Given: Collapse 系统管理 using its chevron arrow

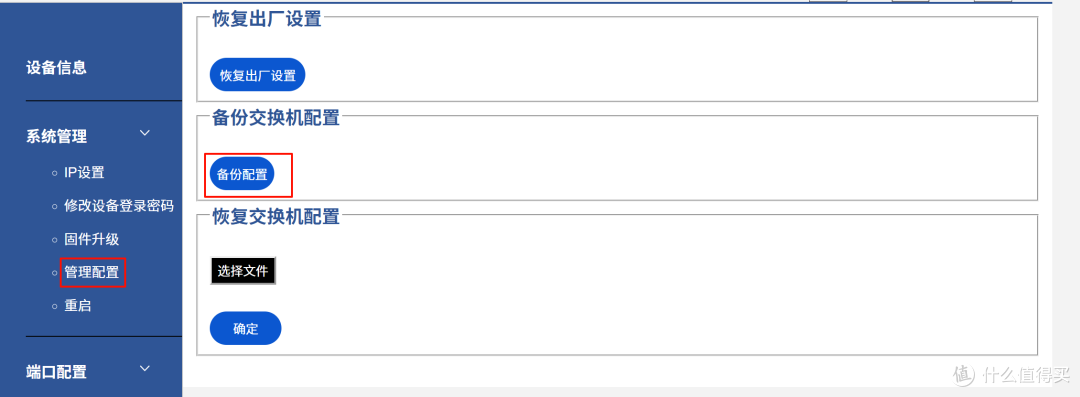Looking at the screenshot, I should (x=145, y=133).
